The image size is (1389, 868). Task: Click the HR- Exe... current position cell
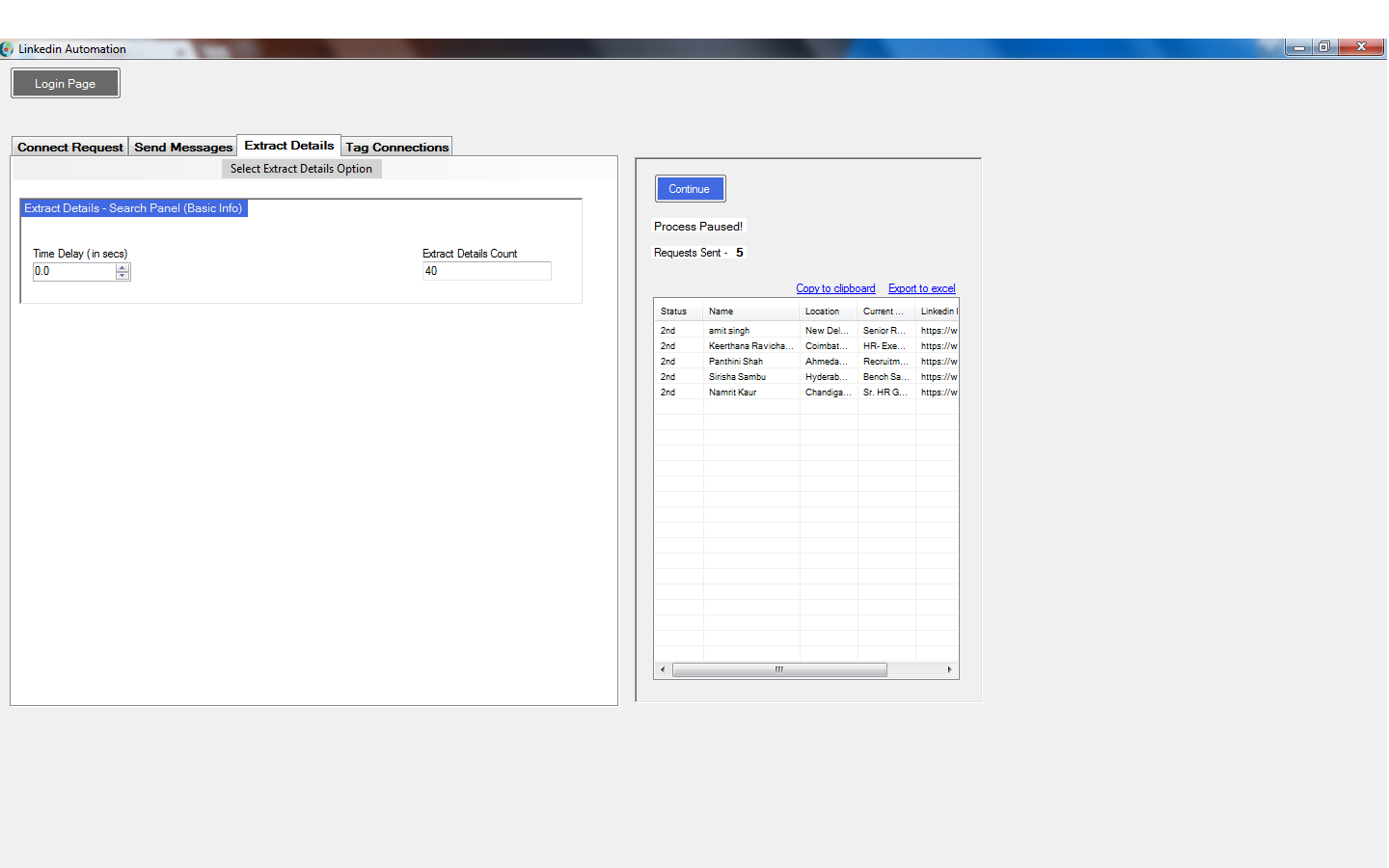pos(886,346)
